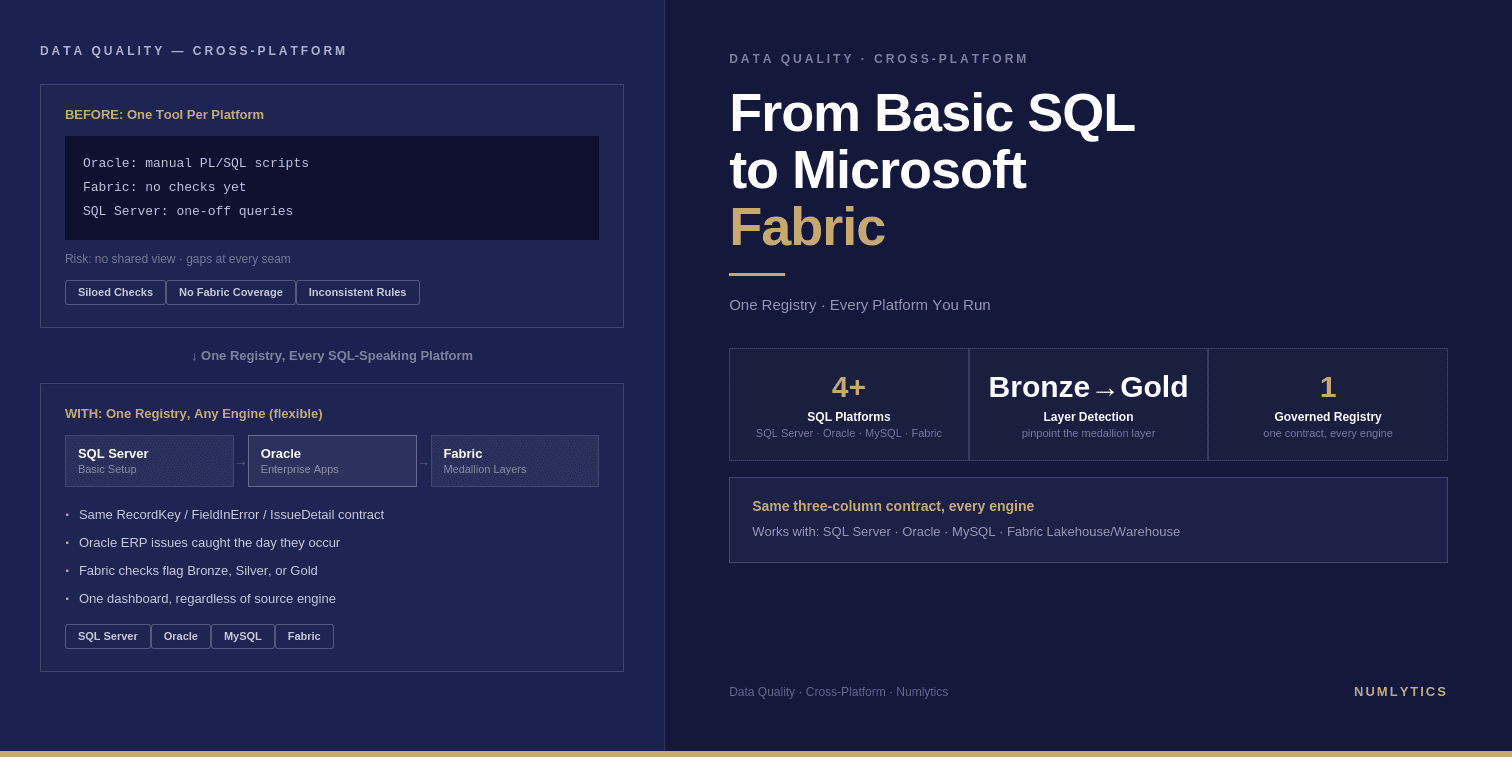This screenshot has width=1512, height=757.
Task: Click footer 'Data Quality · Cross-Platform · Numlytics'
Action: tap(839, 692)
